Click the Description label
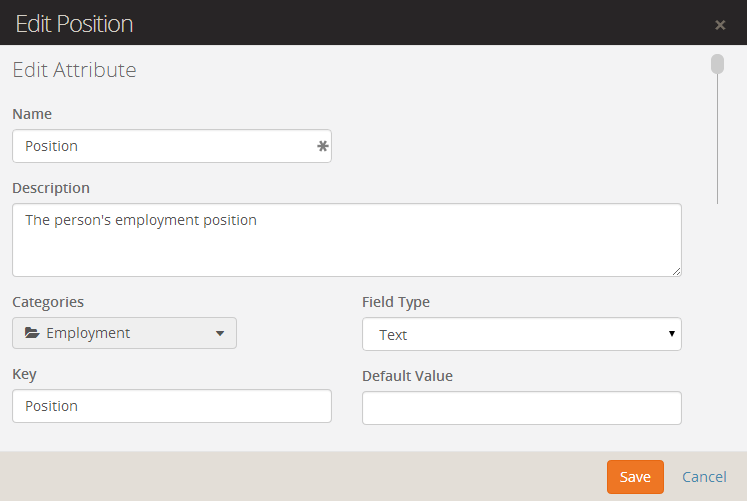This screenshot has width=747, height=501. tap(51, 188)
